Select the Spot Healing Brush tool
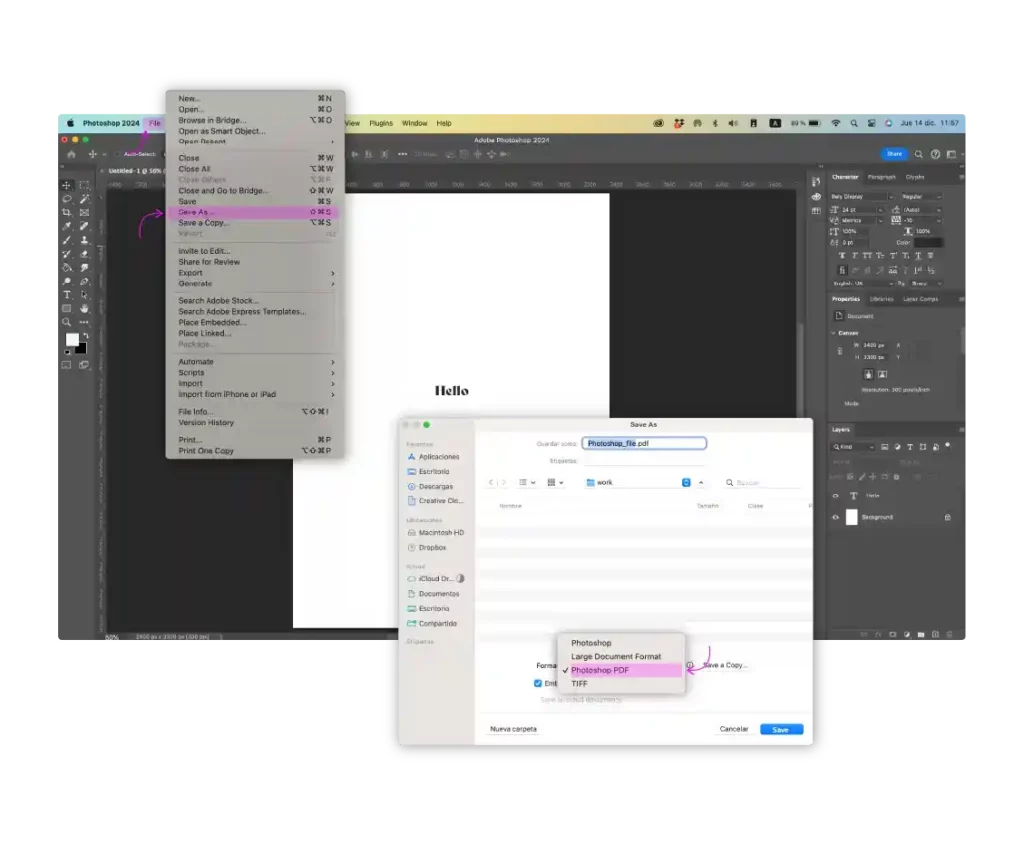1024x853 pixels. coord(84,226)
